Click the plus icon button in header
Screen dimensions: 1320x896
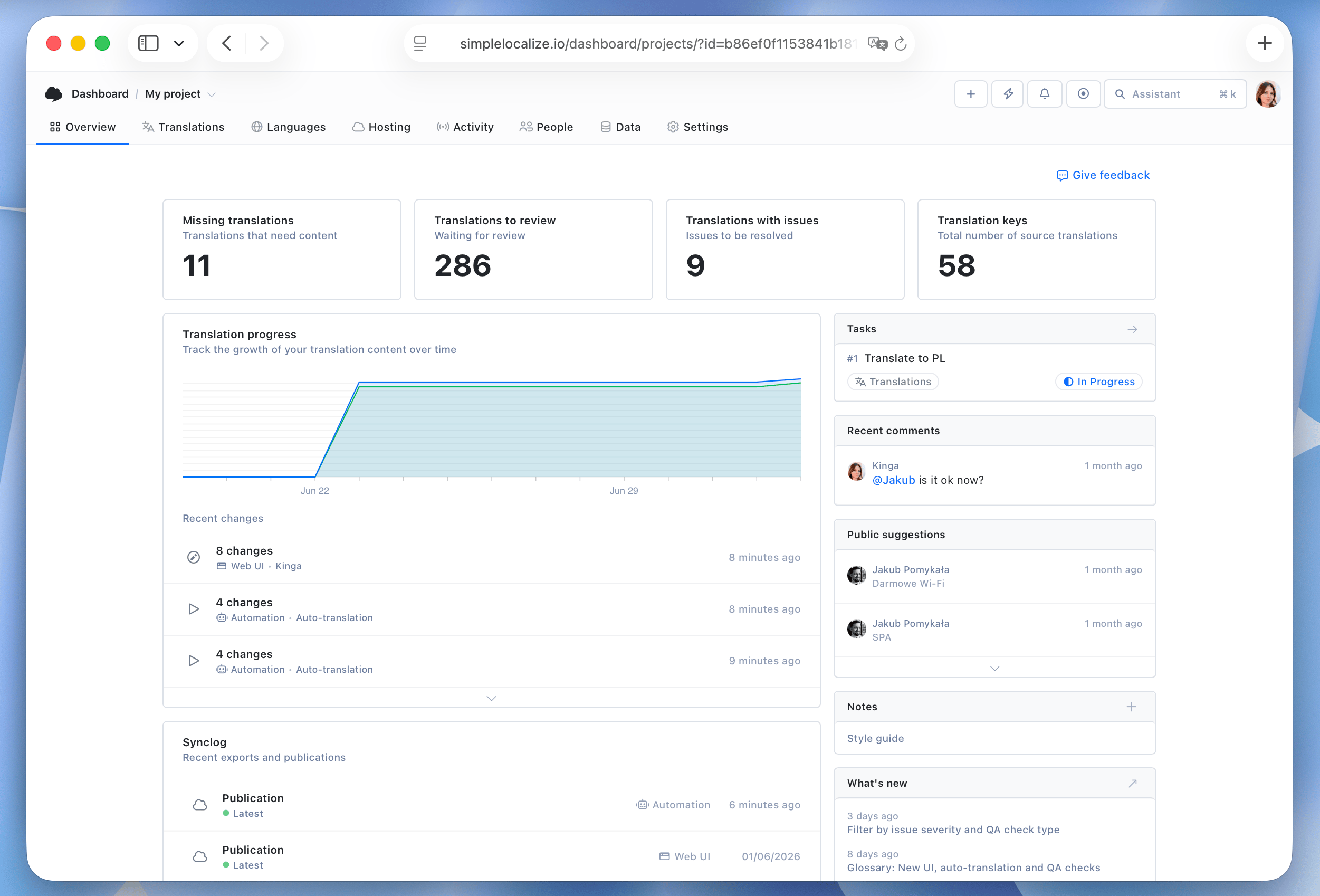(x=971, y=94)
